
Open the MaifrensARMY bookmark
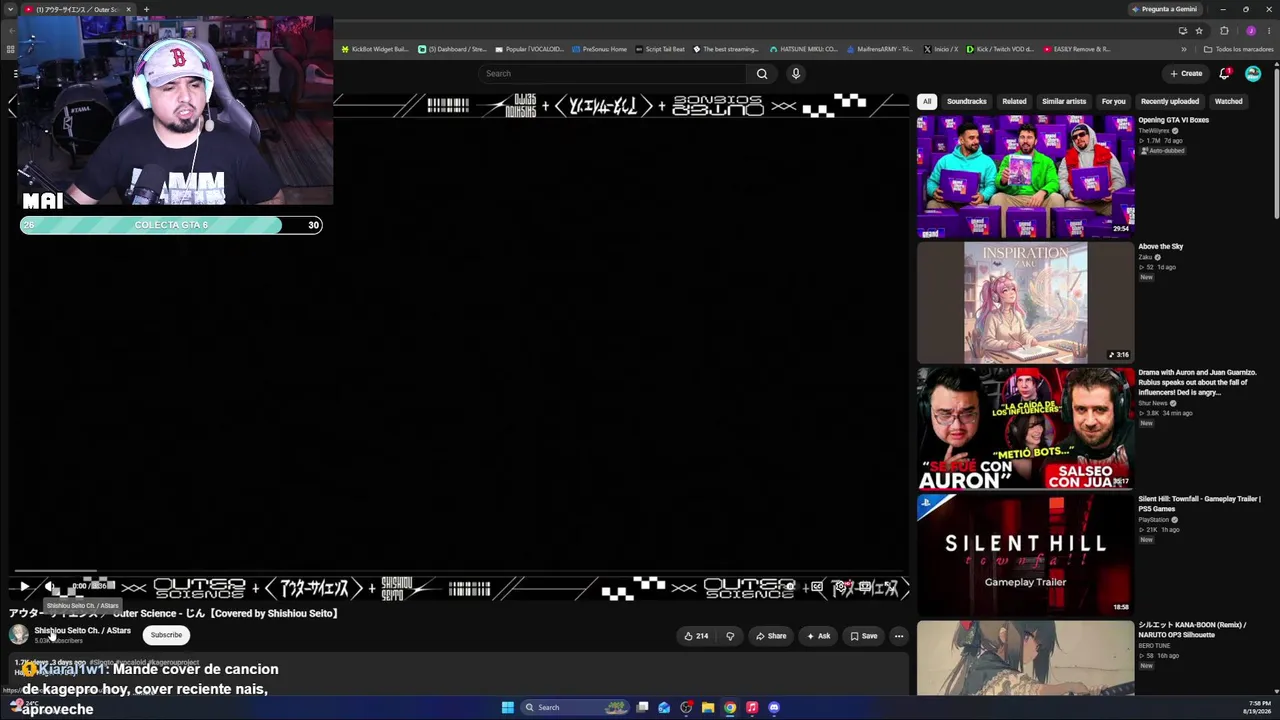(x=880, y=49)
